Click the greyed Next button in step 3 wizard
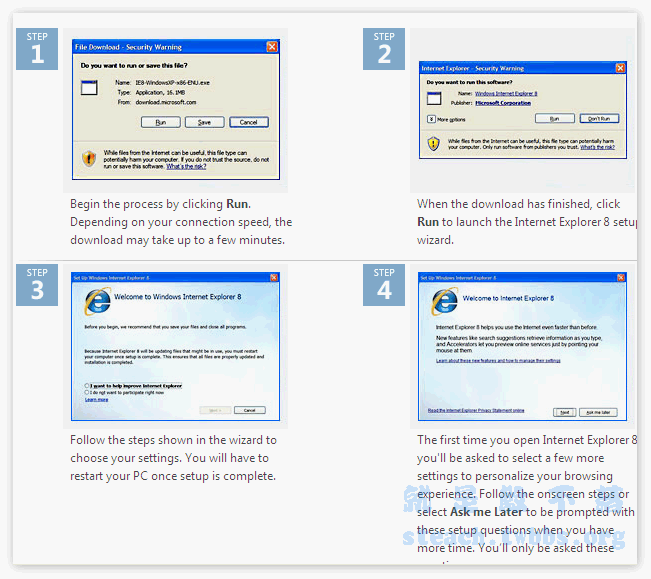The height and width of the screenshot is (579, 651). (x=215, y=410)
